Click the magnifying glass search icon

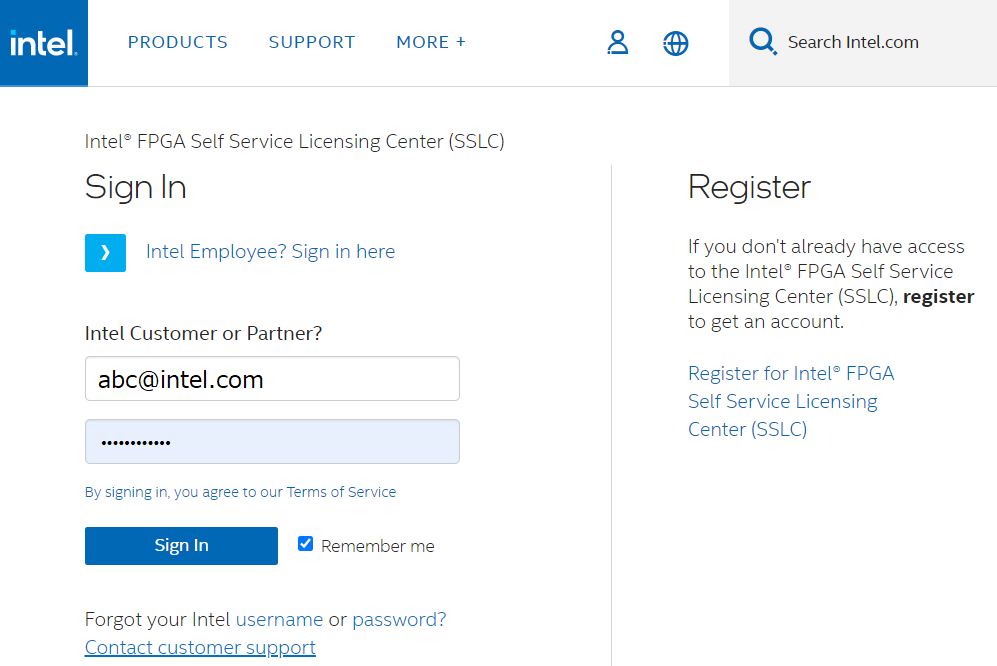coord(763,42)
